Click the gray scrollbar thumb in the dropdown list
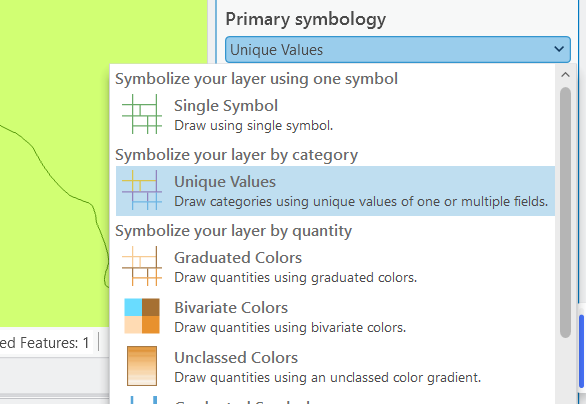586x404 pixels. pos(565,212)
